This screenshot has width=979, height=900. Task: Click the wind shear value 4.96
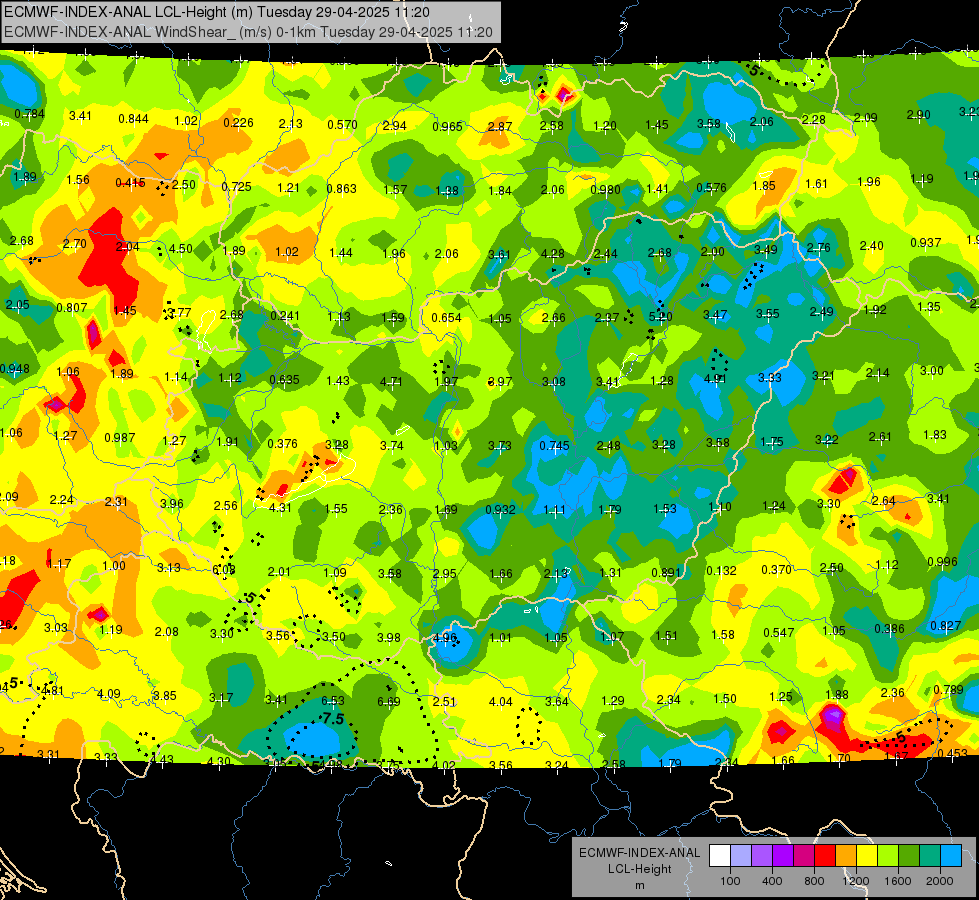445,638
